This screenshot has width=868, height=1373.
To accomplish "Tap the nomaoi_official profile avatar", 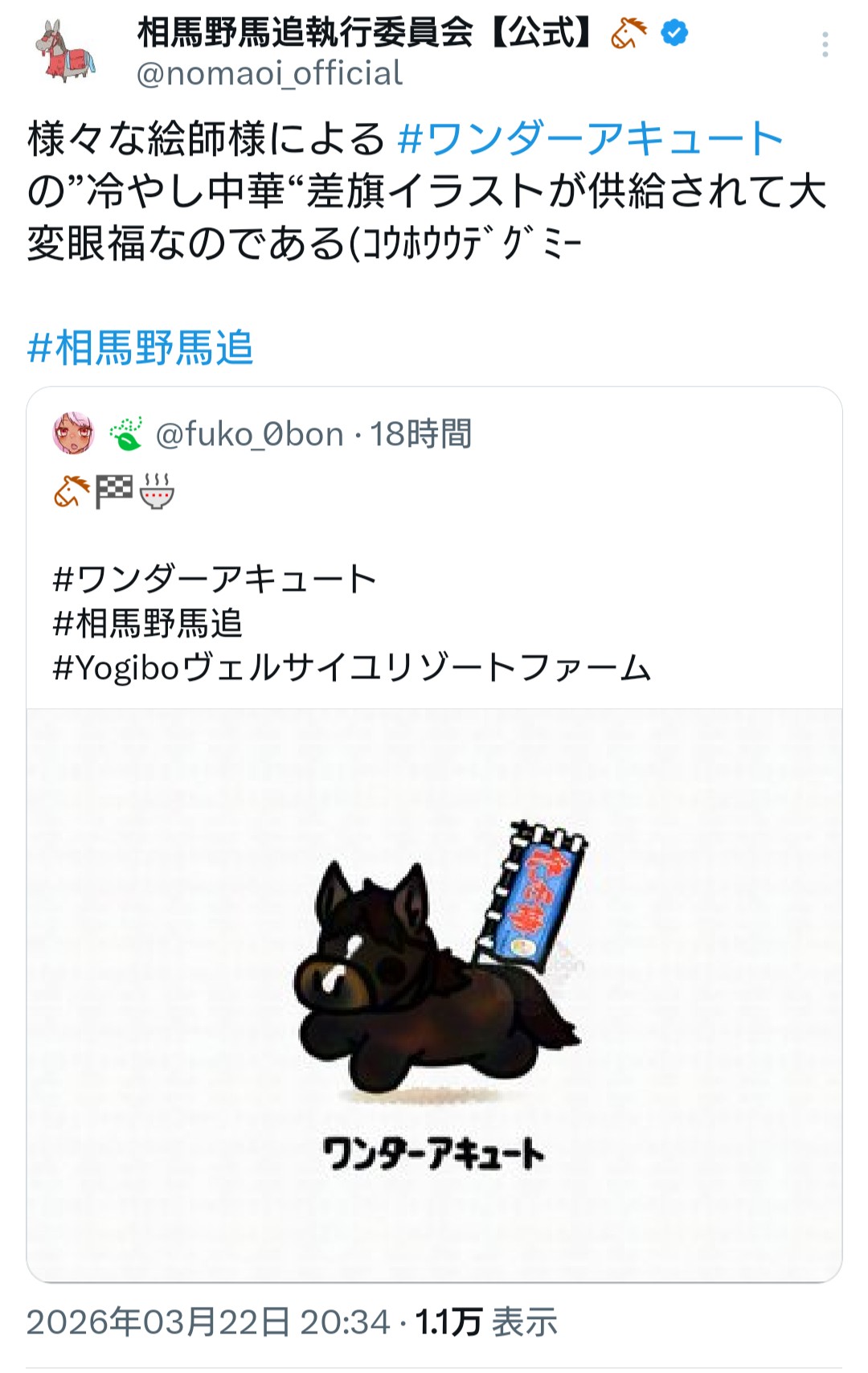I will click(x=65, y=51).
